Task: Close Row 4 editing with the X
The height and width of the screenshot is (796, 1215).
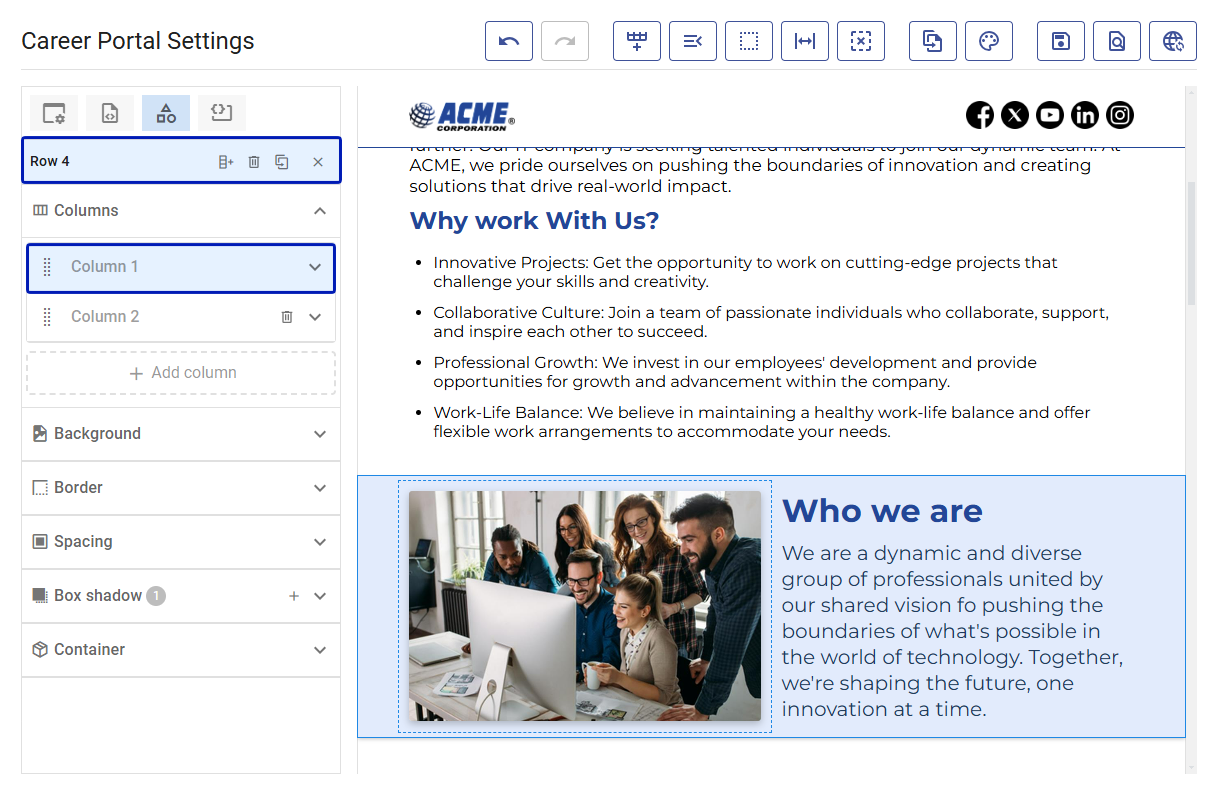Action: click(318, 161)
